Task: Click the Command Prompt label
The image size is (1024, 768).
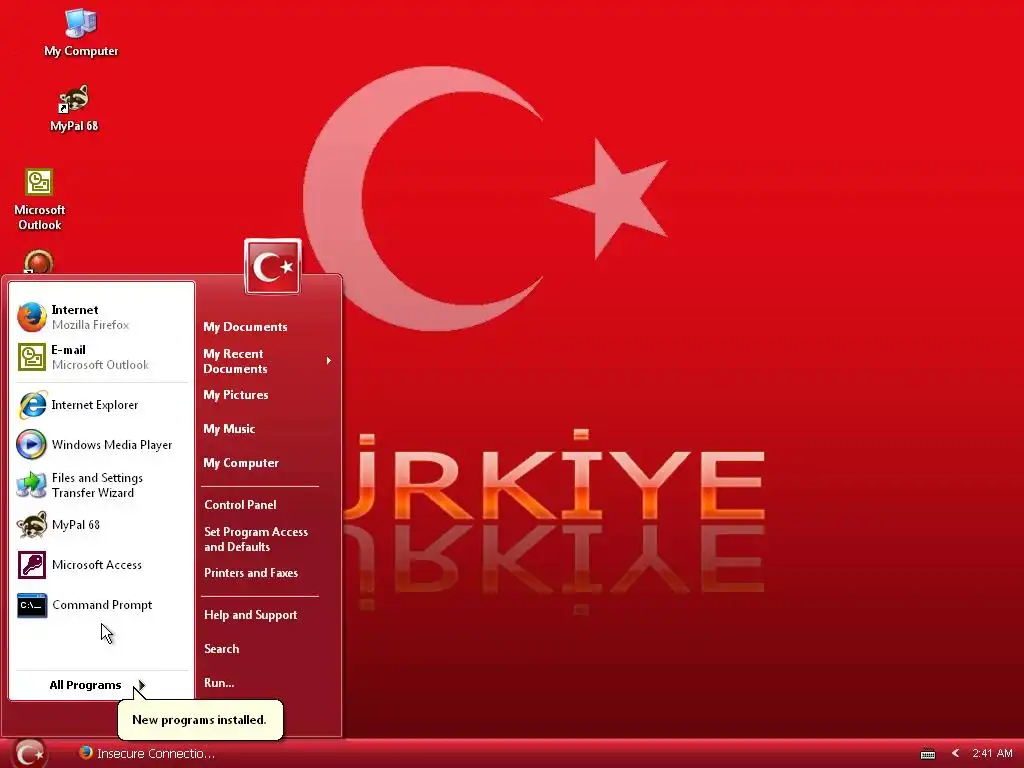Action: point(102,605)
